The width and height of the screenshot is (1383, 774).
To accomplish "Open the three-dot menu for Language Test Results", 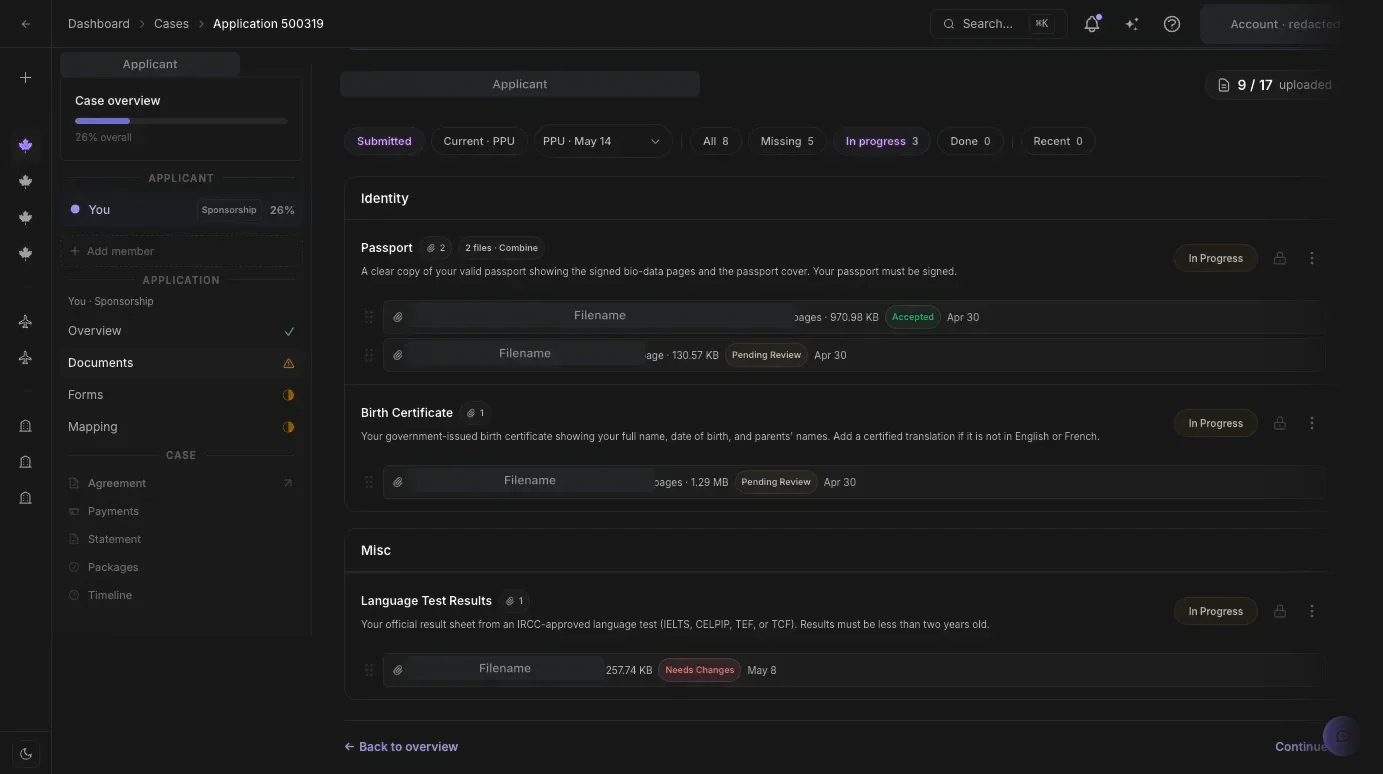I will pyautogui.click(x=1312, y=611).
